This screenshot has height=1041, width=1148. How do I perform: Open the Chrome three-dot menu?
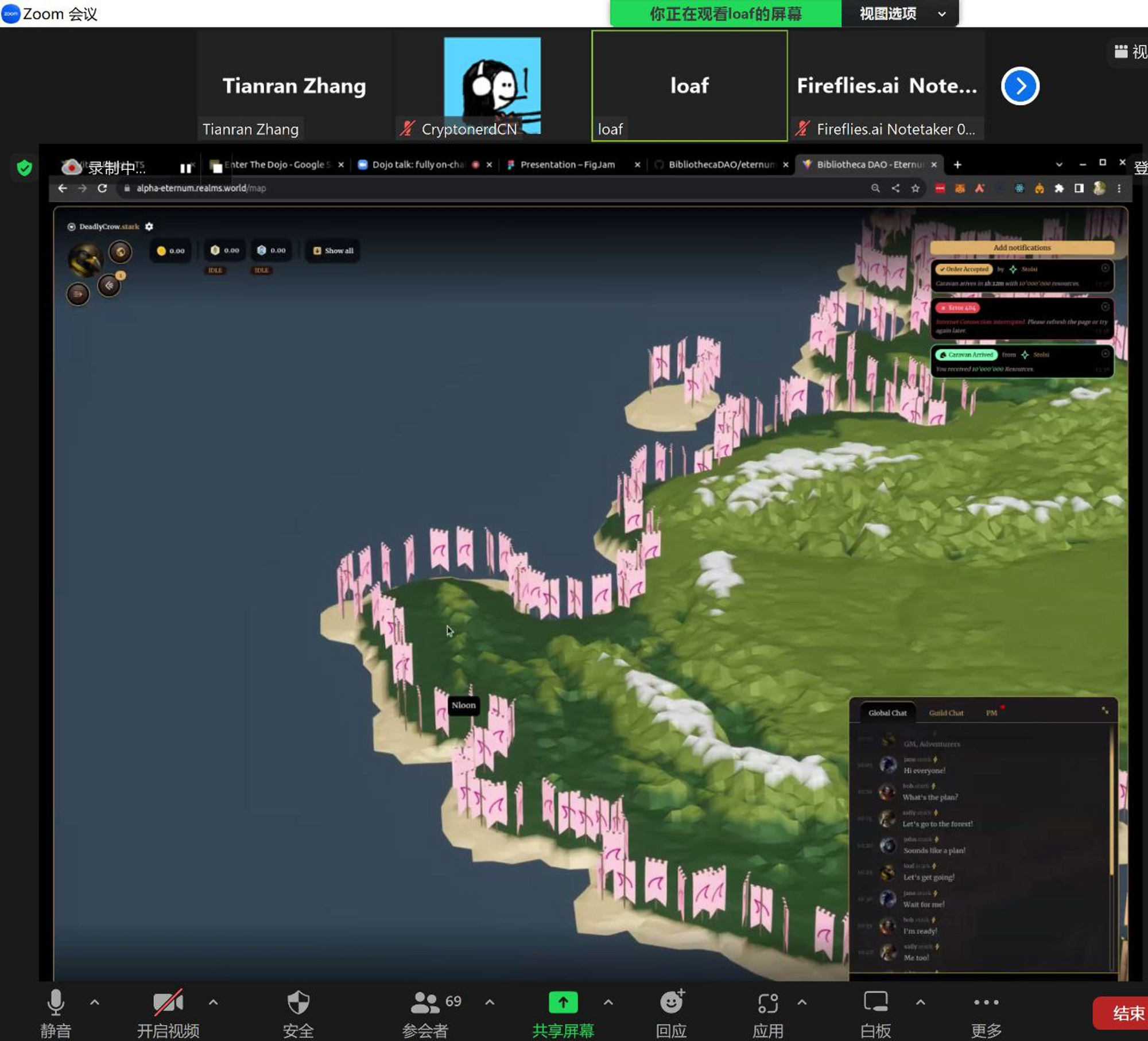[x=1119, y=188]
